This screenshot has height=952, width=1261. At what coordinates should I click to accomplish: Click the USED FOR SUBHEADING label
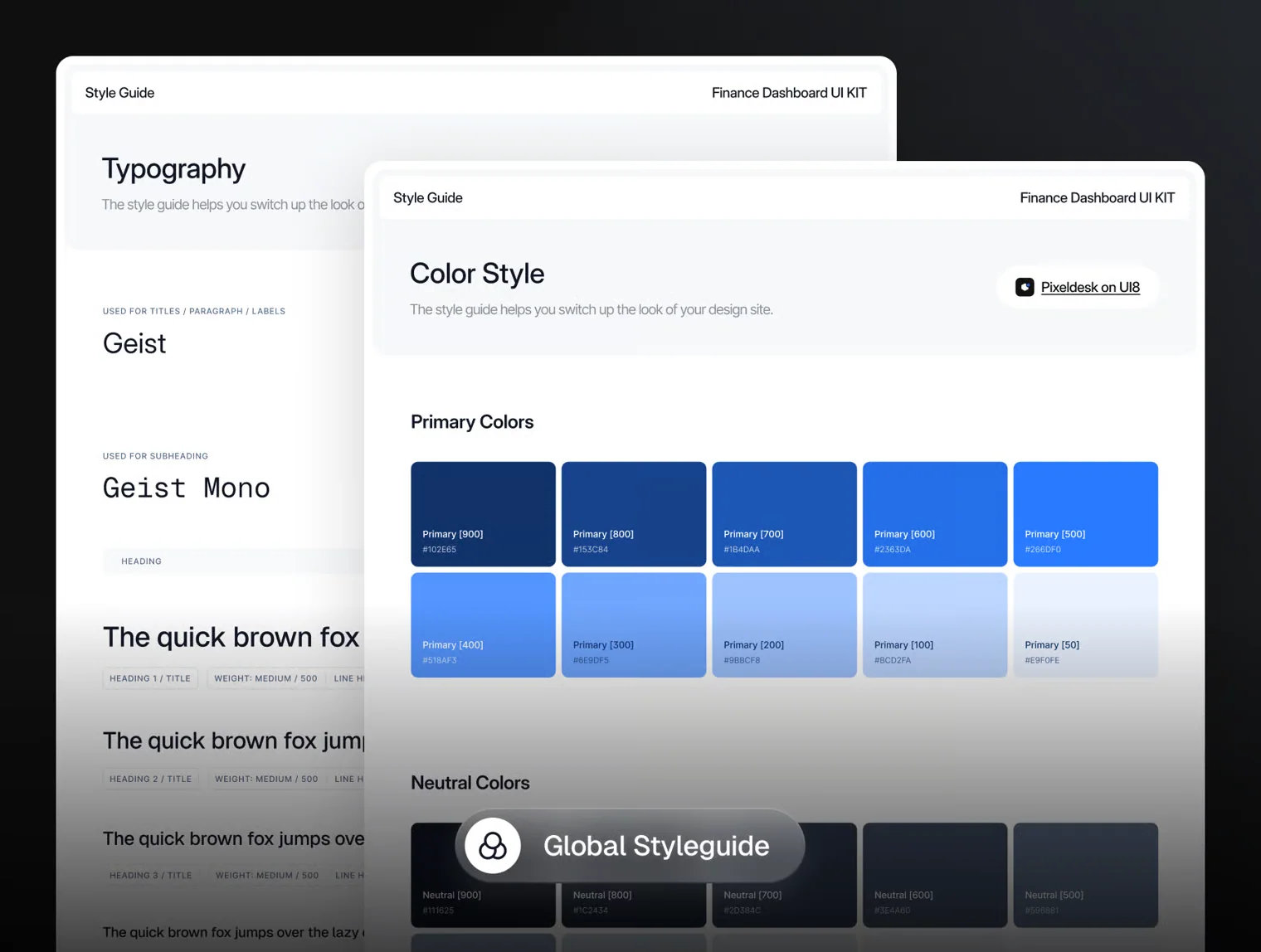pos(155,456)
